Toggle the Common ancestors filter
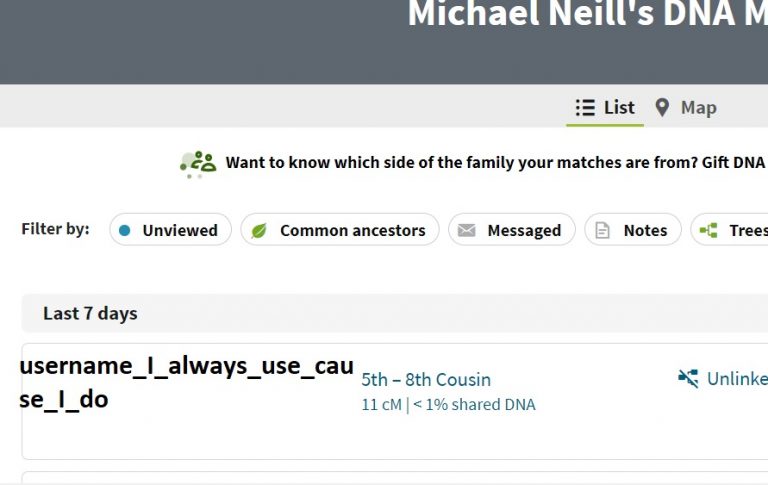 [341, 230]
